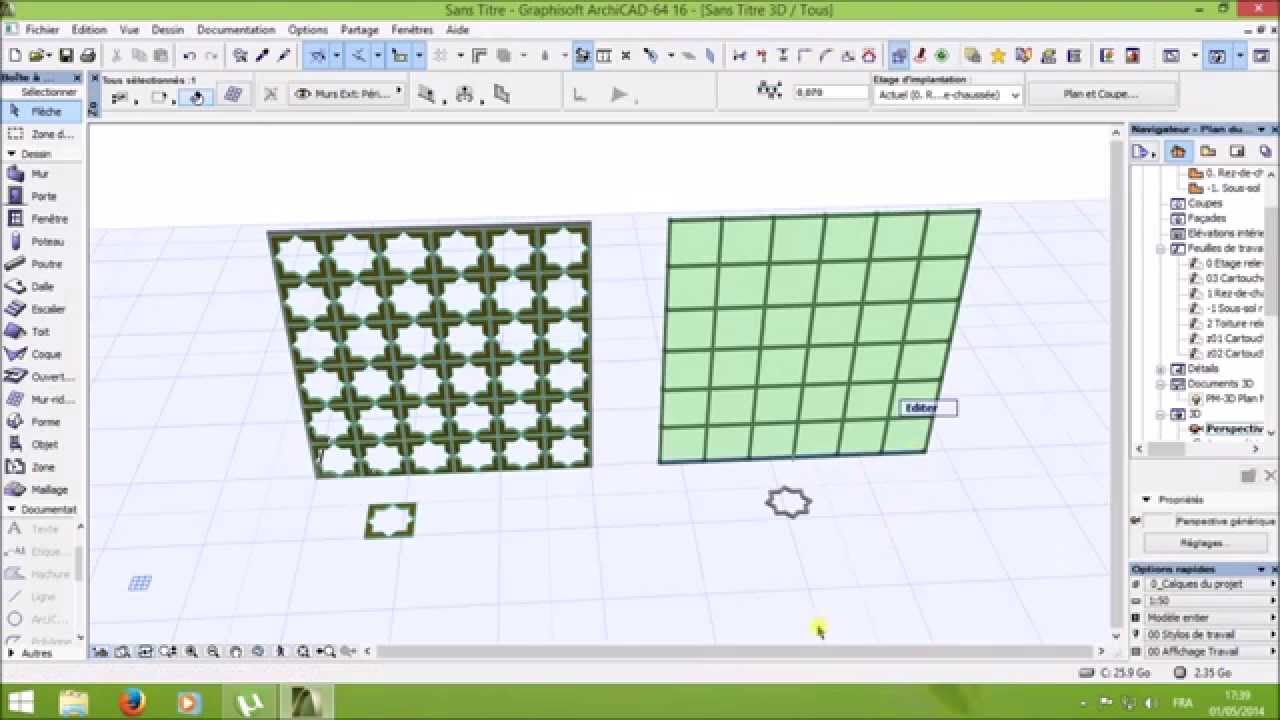Collapse the Dessin toolbox section
This screenshot has width=1280, height=720.
click(x=11, y=154)
